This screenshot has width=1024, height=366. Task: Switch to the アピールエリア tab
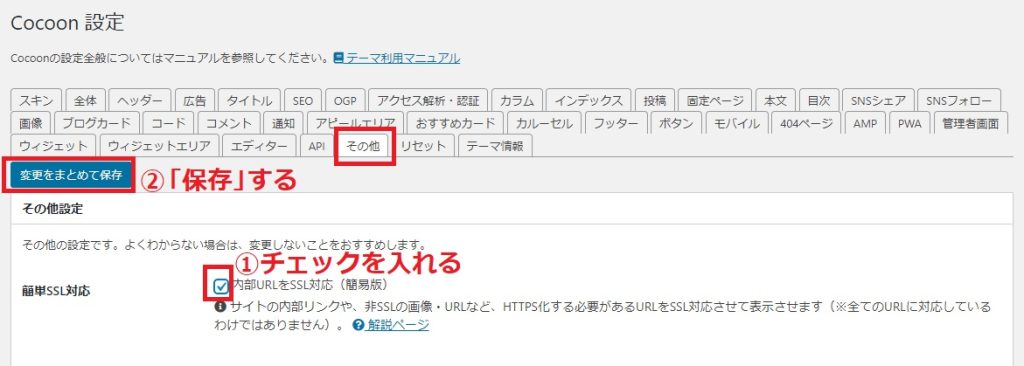[354, 124]
